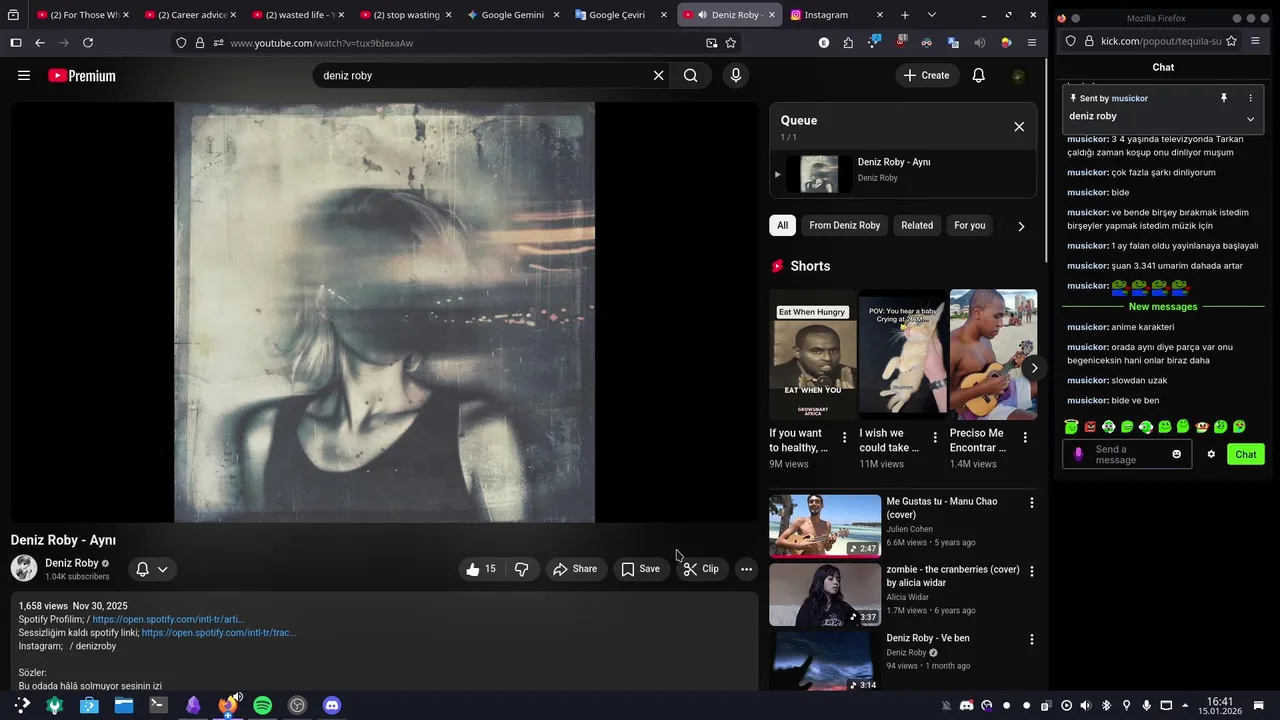Open menu for 'Me Gustas tu' video
The image size is (1280, 720).
click(x=1032, y=503)
